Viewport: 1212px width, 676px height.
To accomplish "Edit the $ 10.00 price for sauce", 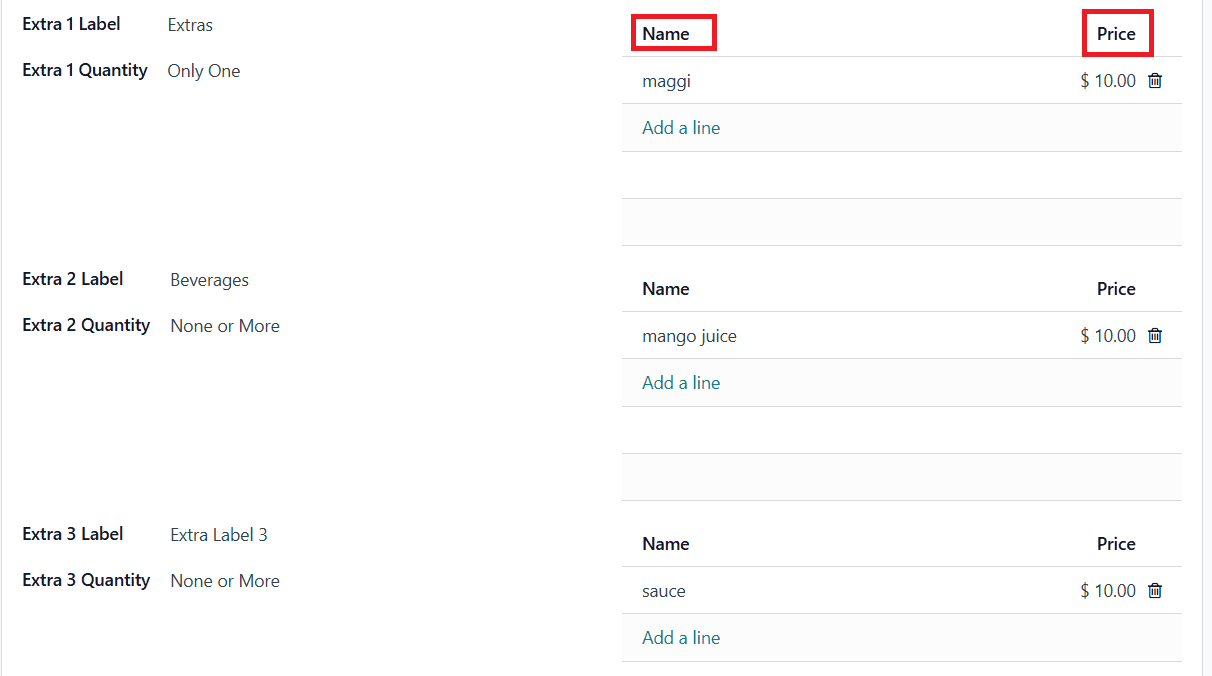I will [x=1108, y=591].
